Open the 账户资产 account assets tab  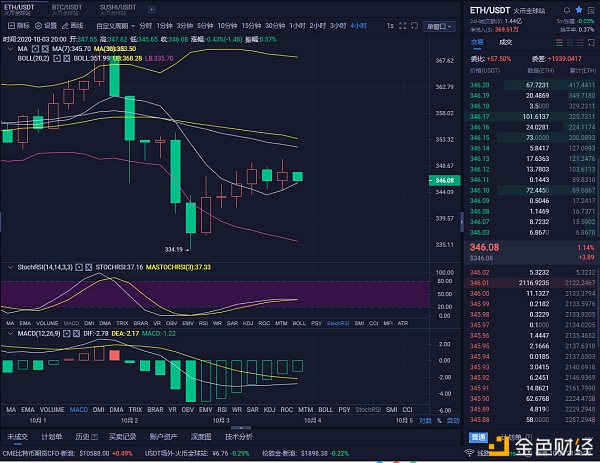tap(163, 437)
